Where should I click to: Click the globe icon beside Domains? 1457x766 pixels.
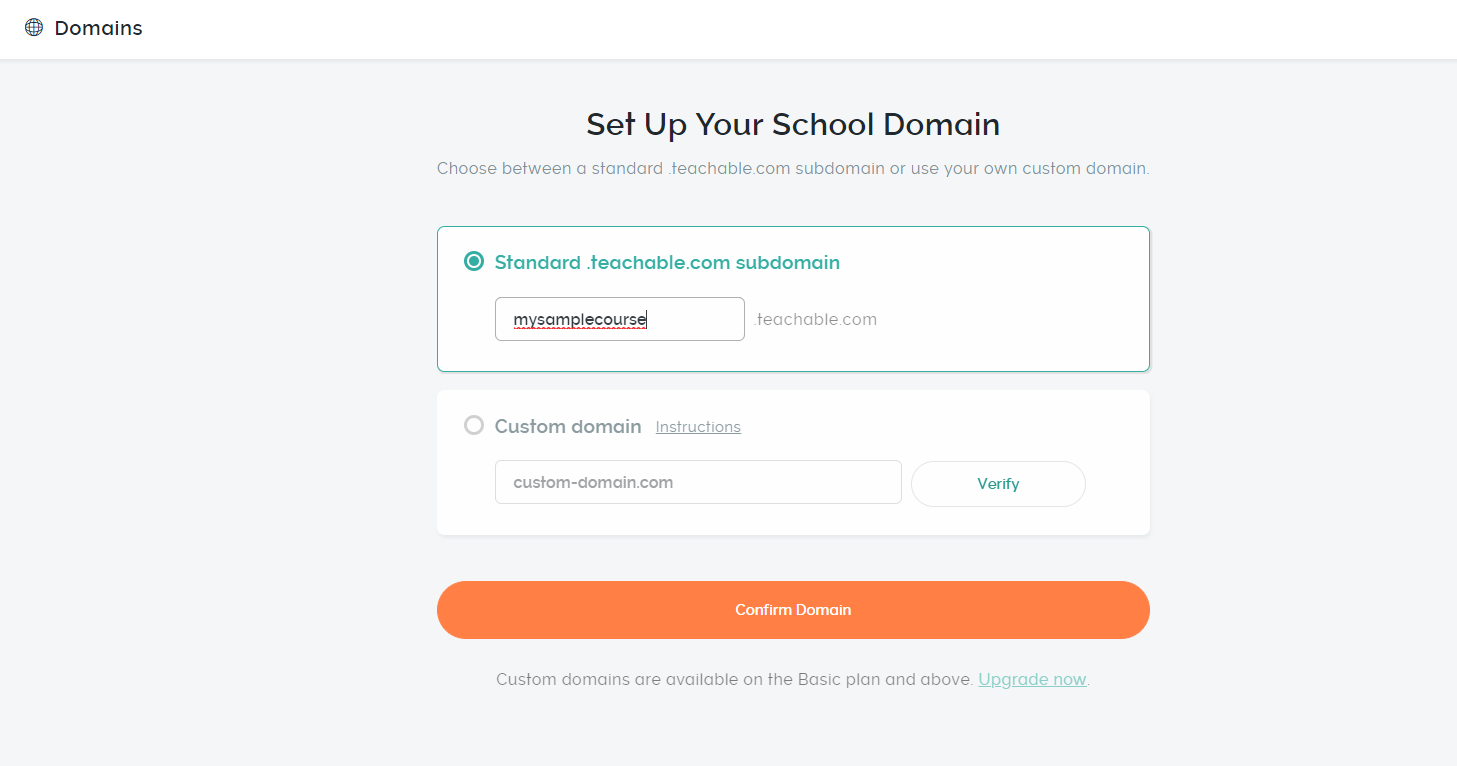(x=34, y=28)
